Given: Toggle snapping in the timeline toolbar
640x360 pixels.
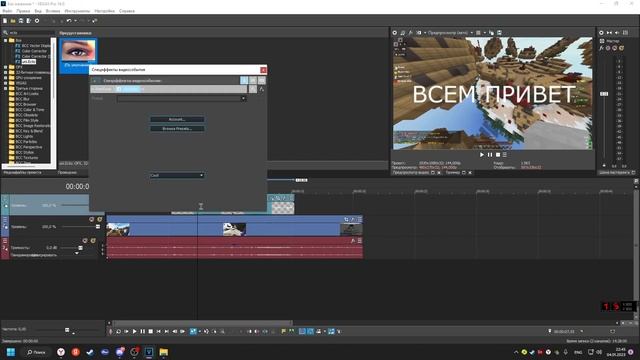Looking at the screenshot, I should 302,331.
